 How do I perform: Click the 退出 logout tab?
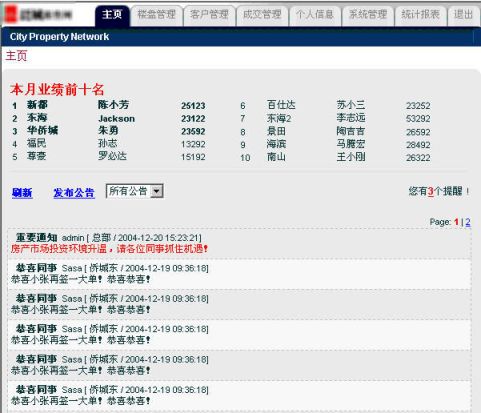pos(464,15)
